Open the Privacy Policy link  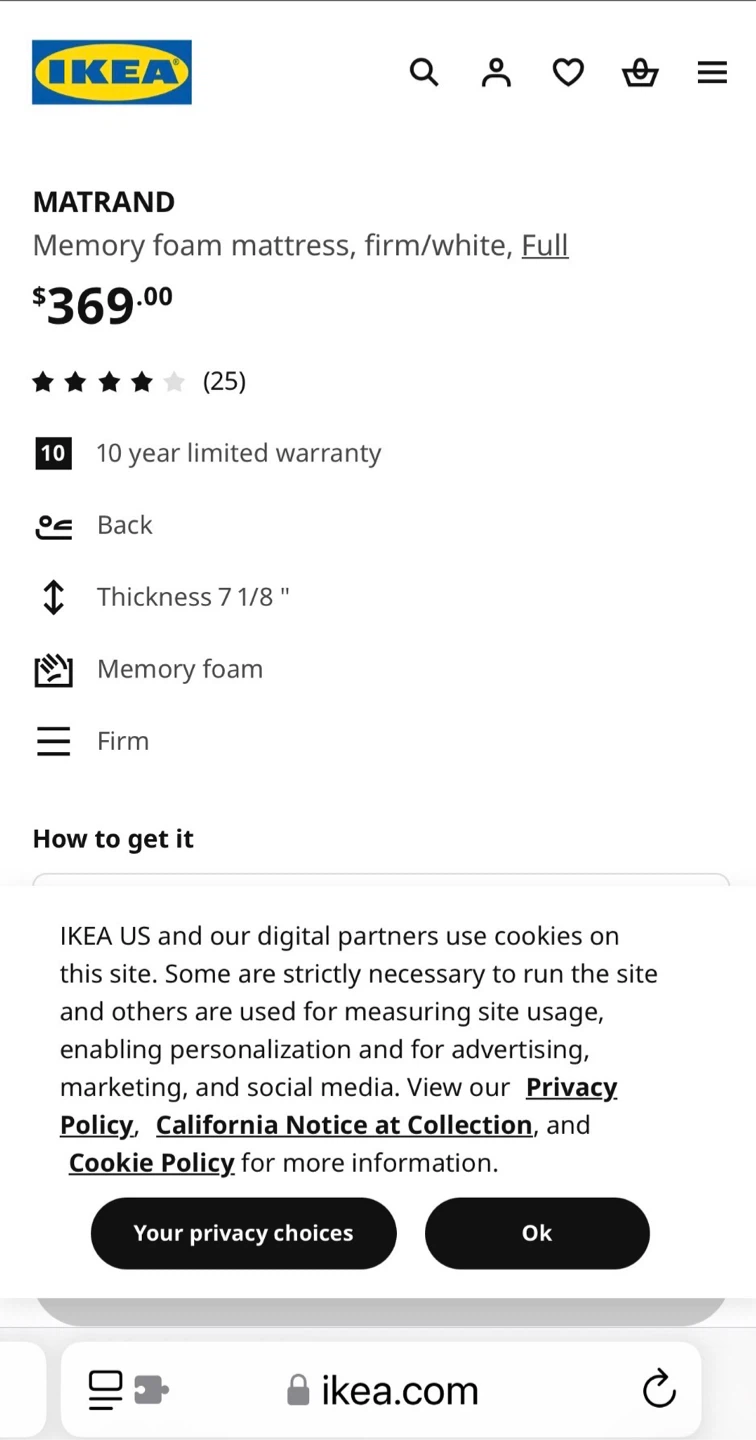click(571, 1087)
